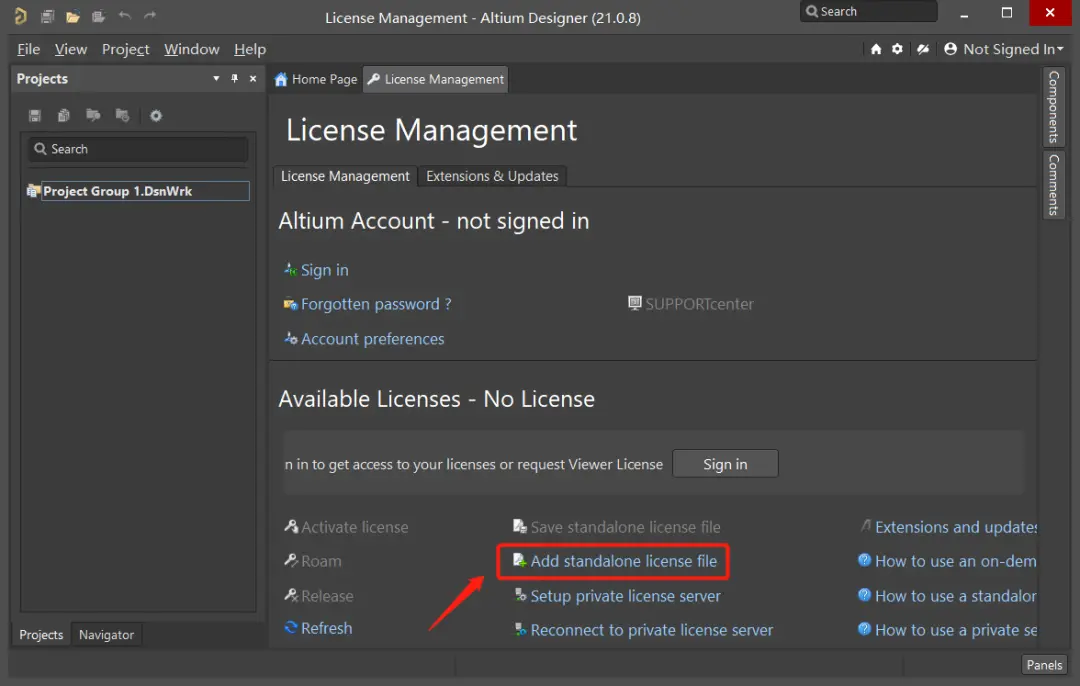Click the Altium Designer logo icon
Image resolution: width=1080 pixels, height=686 pixels.
(x=21, y=16)
